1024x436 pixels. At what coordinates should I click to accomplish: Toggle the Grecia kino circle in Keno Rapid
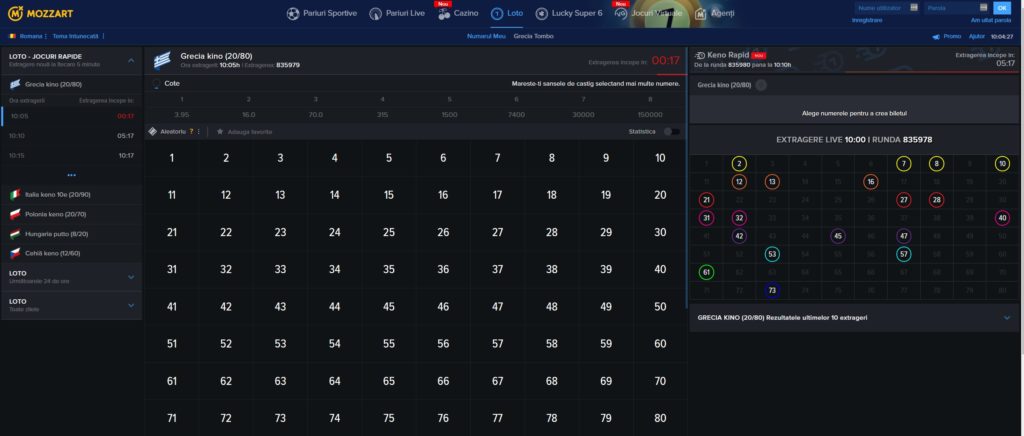point(761,85)
